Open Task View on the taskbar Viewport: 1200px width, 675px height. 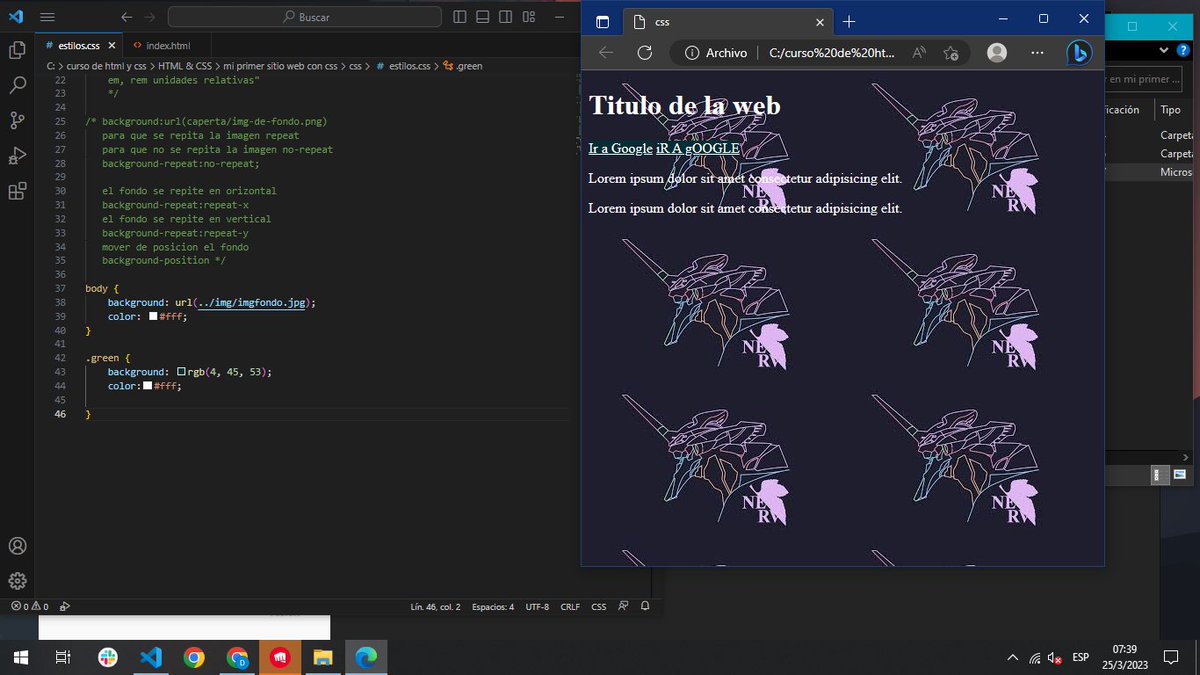[62, 657]
